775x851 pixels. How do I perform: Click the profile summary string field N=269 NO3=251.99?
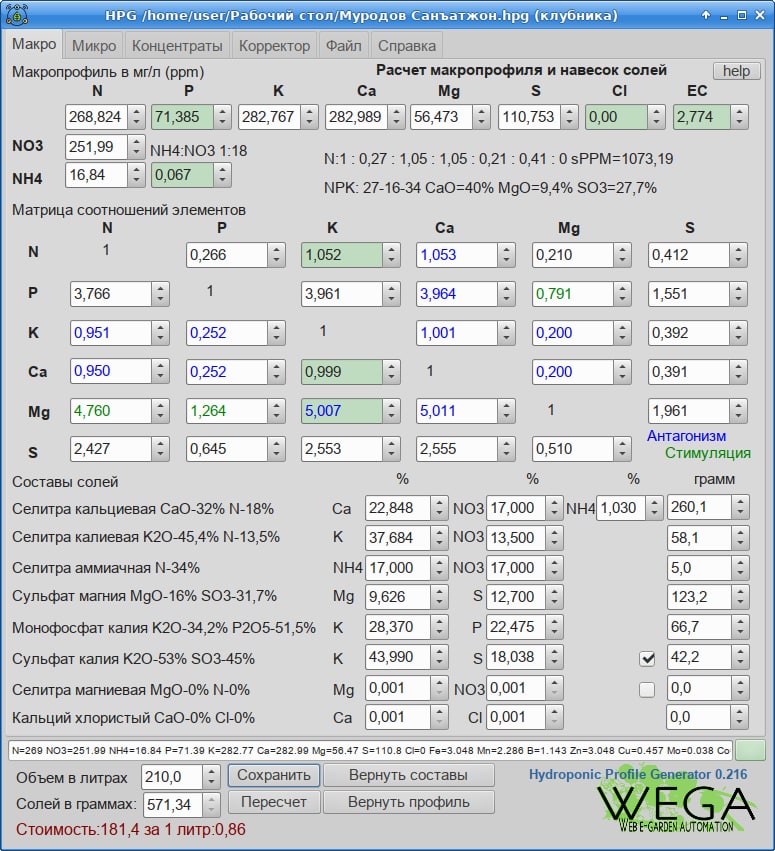tap(370, 750)
